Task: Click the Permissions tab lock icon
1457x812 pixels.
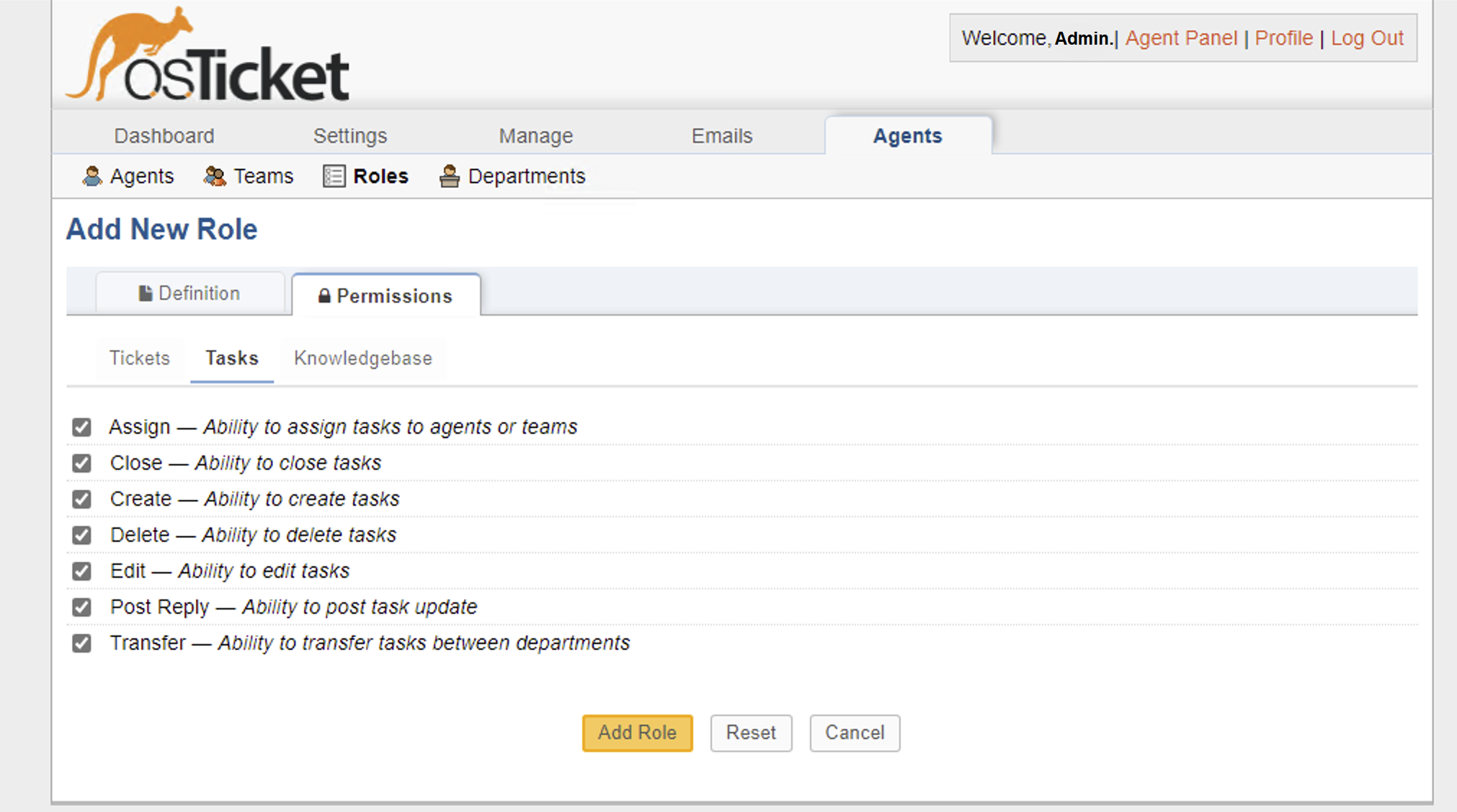Action: tap(324, 296)
